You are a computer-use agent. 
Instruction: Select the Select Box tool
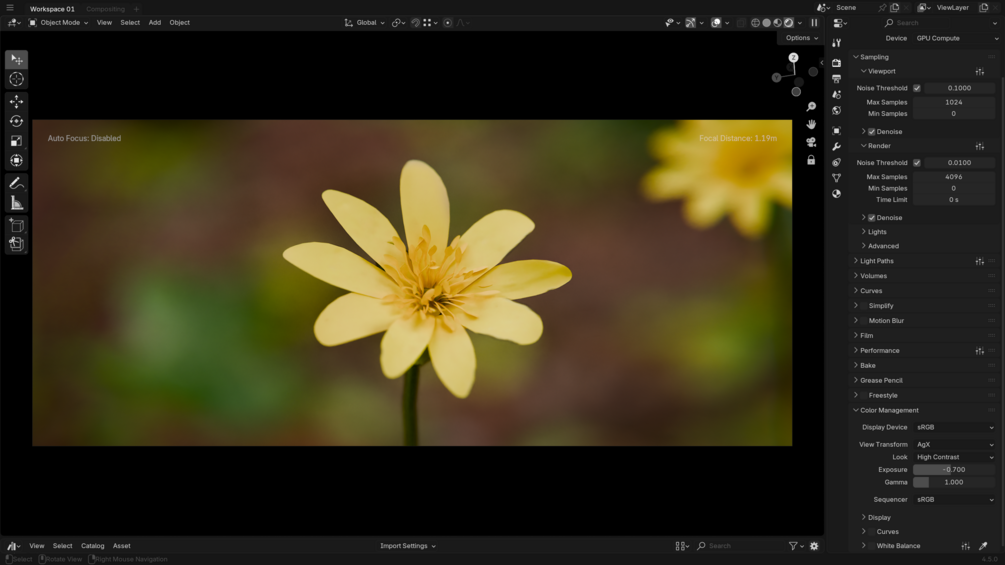[x=17, y=60]
